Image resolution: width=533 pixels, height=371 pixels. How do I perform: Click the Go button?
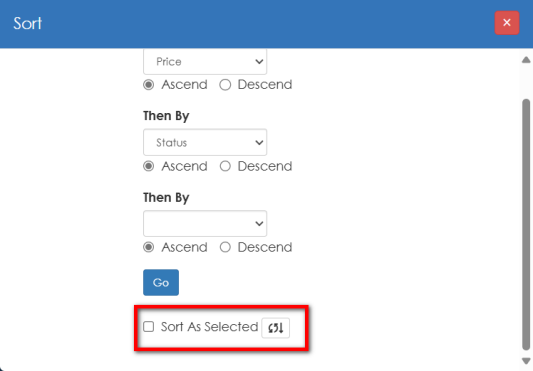point(161,283)
